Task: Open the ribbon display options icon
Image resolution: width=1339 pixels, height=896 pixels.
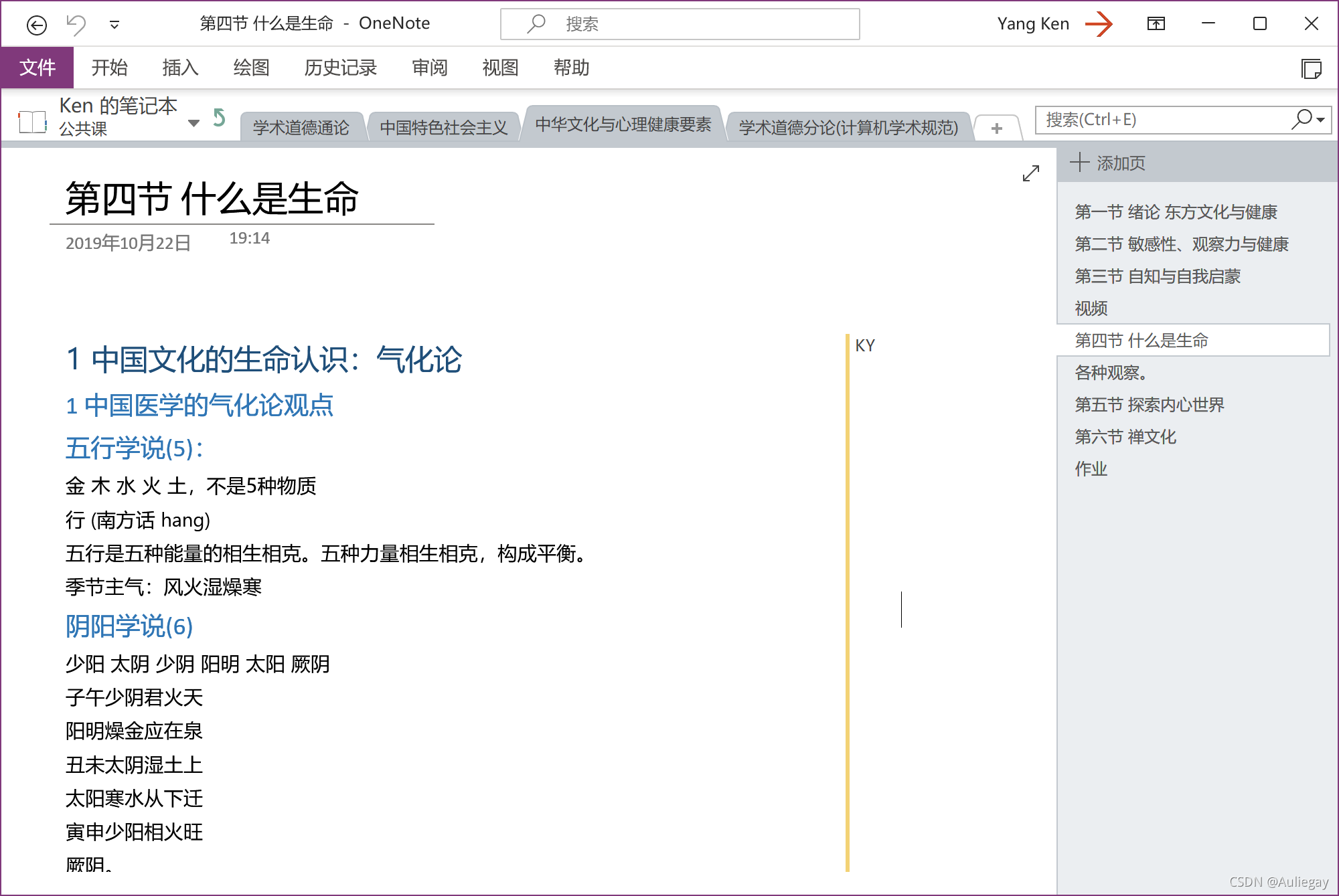Action: [1156, 24]
